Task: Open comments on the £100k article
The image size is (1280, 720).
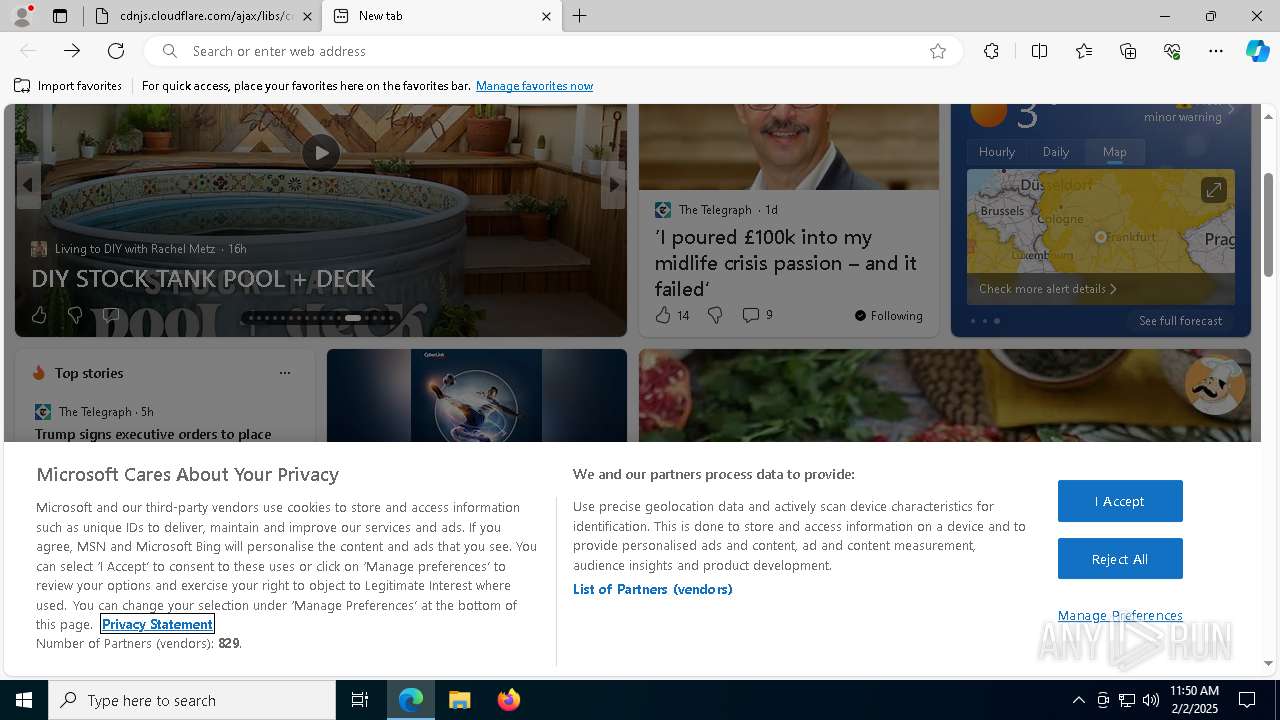Action: pyautogui.click(x=757, y=315)
